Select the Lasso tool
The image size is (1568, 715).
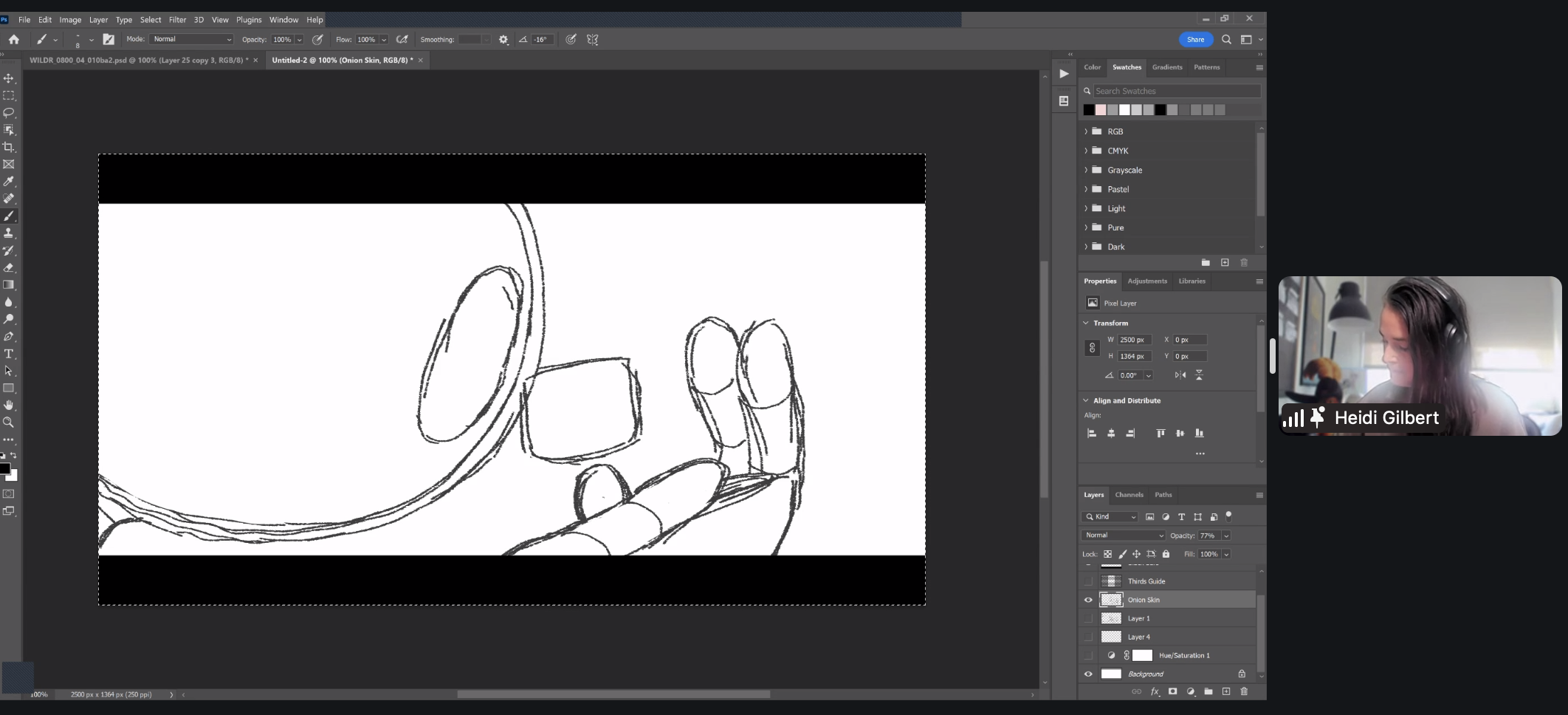coord(9,113)
